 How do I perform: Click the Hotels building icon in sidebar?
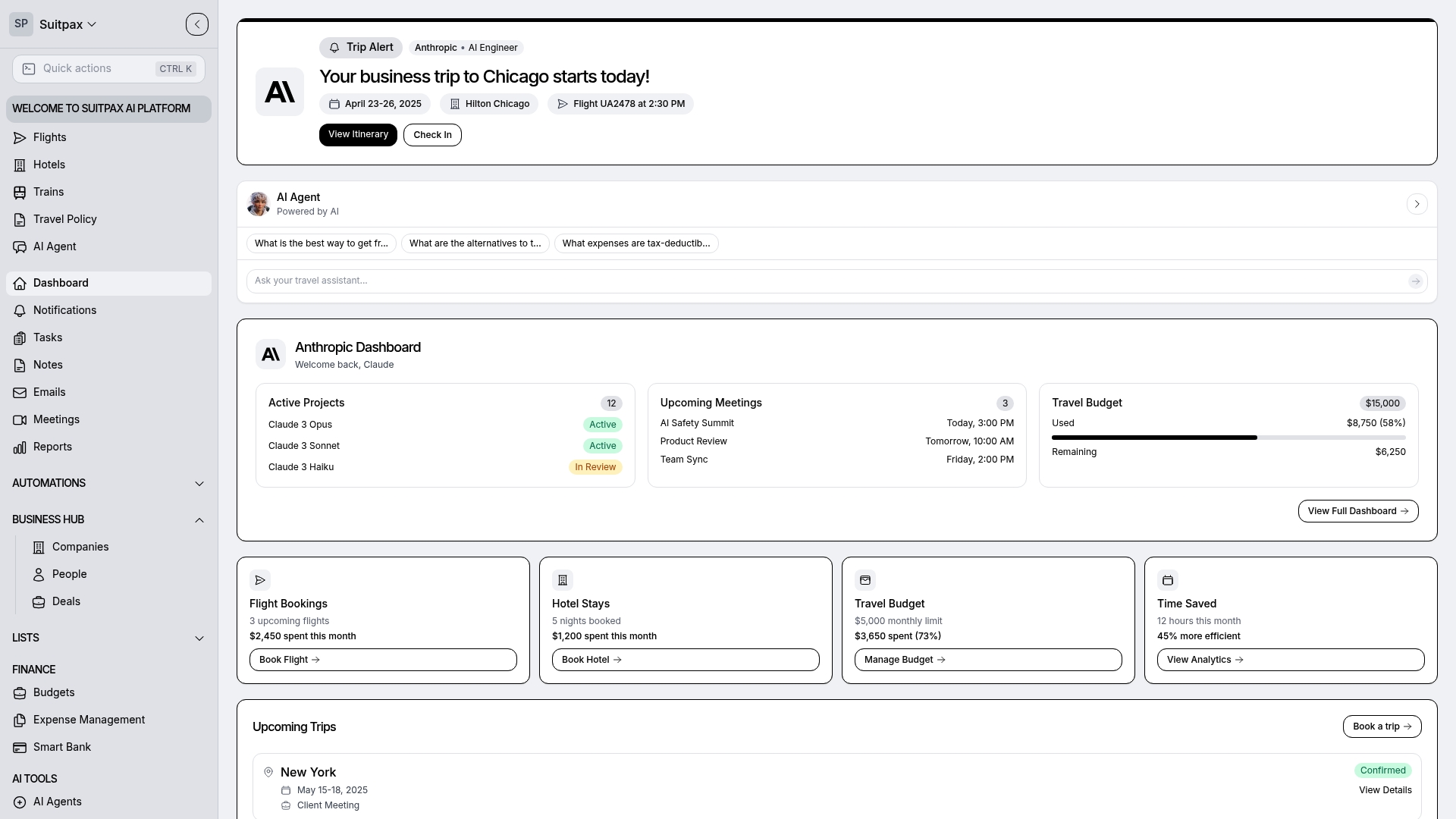(x=20, y=165)
